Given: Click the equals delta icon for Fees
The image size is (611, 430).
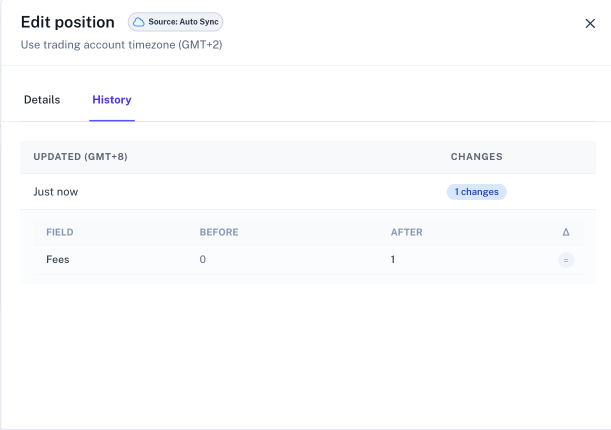Looking at the screenshot, I should pos(566,260).
